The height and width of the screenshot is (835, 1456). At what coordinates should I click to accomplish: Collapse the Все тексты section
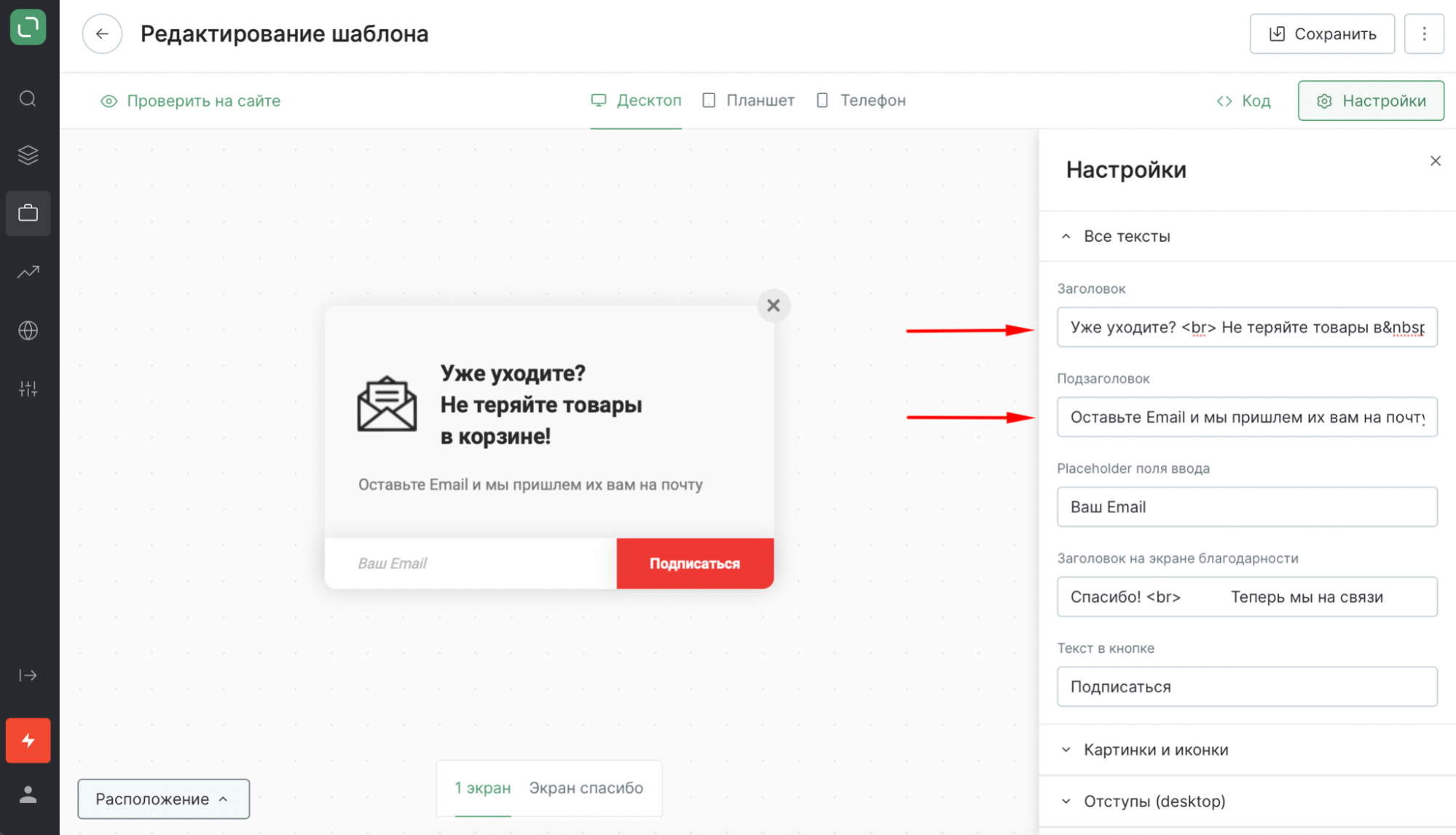(x=1247, y=236)
